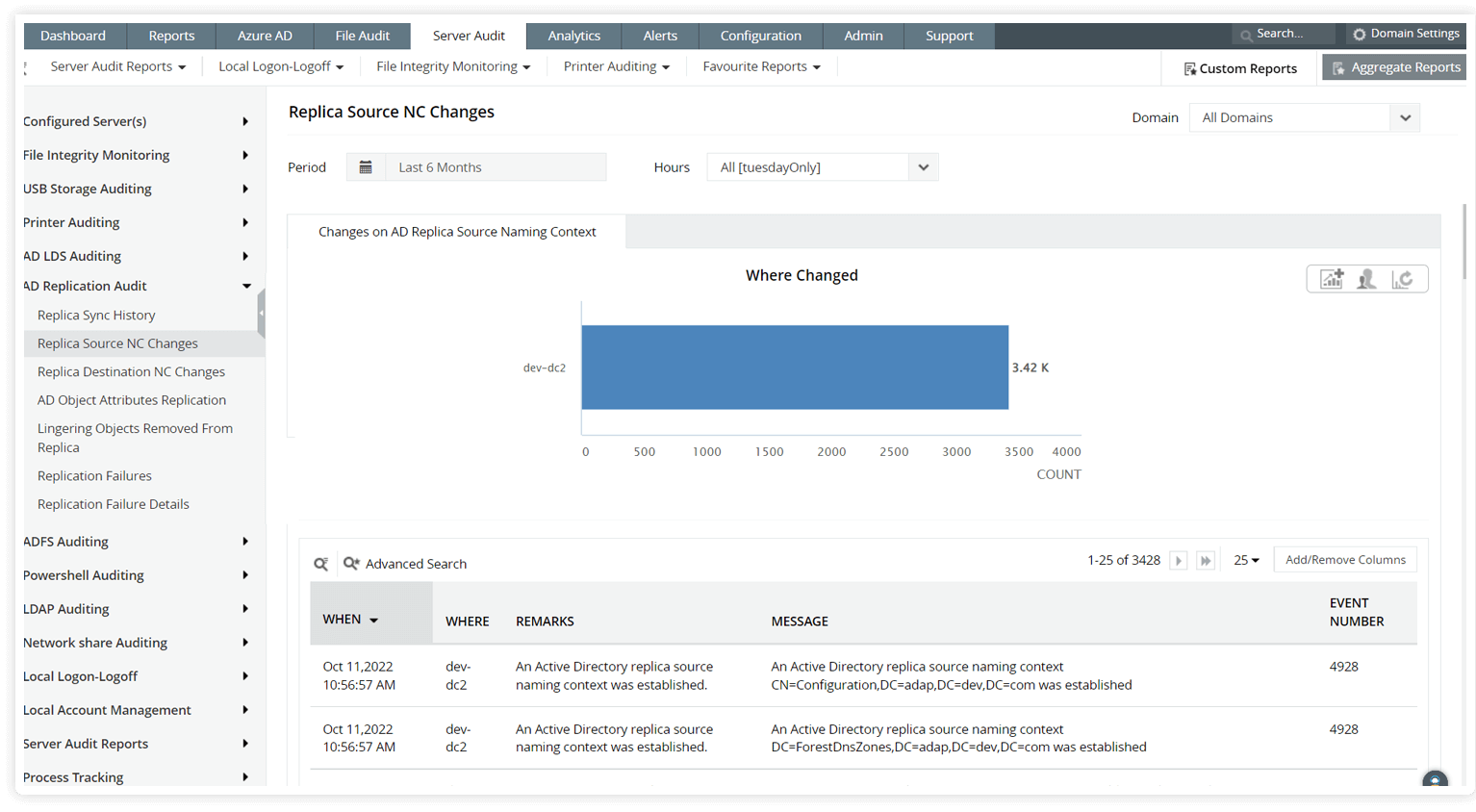
Task: Click the message containing DC=ForestDnsZones
Action: [958, 738]
